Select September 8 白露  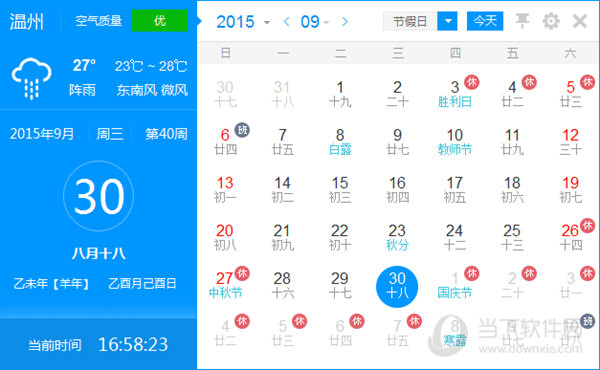point(340,142)
